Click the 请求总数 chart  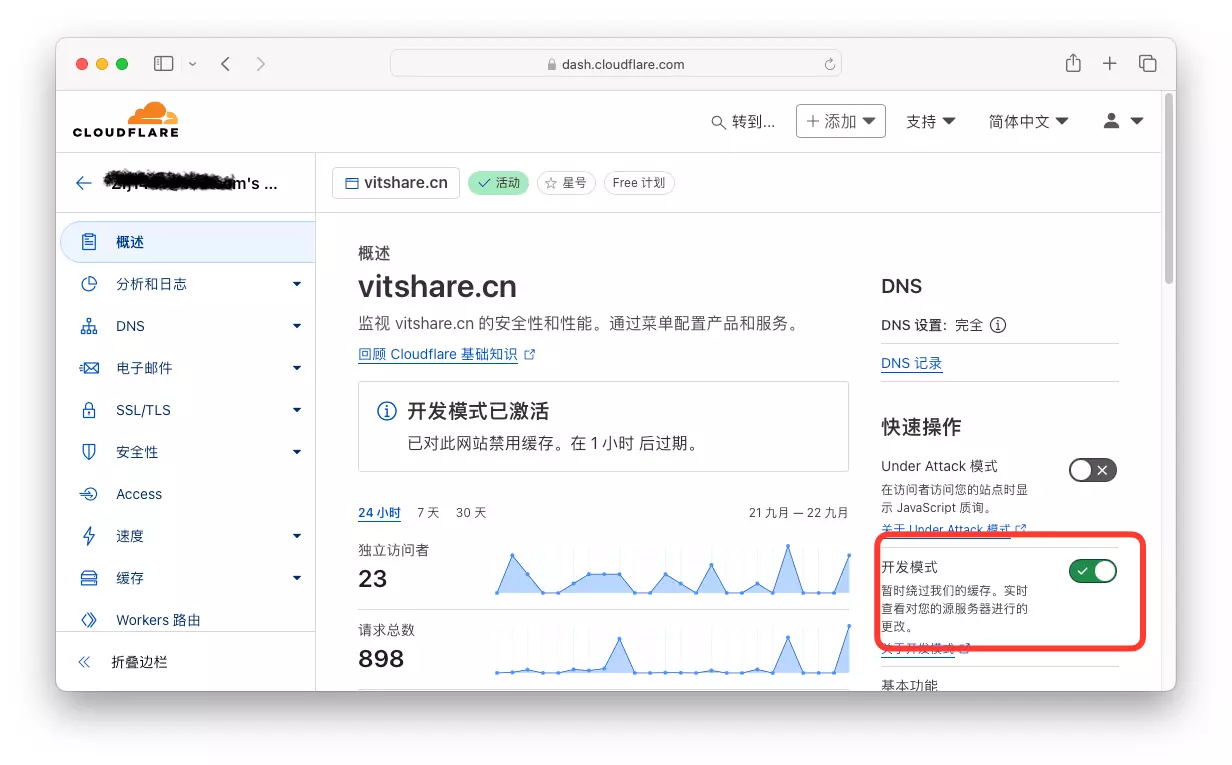point(672,651)
